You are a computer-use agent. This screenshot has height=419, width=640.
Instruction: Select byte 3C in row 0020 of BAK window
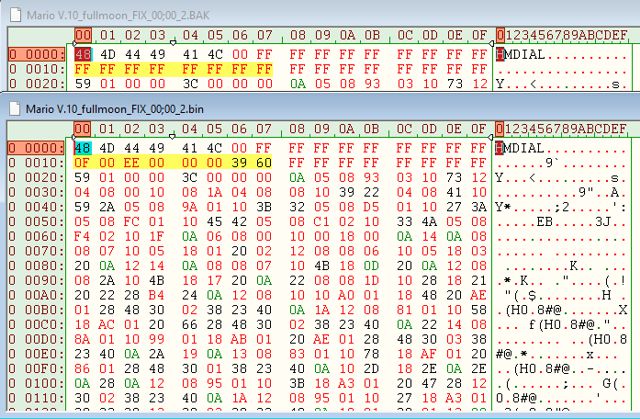point(190,84)
